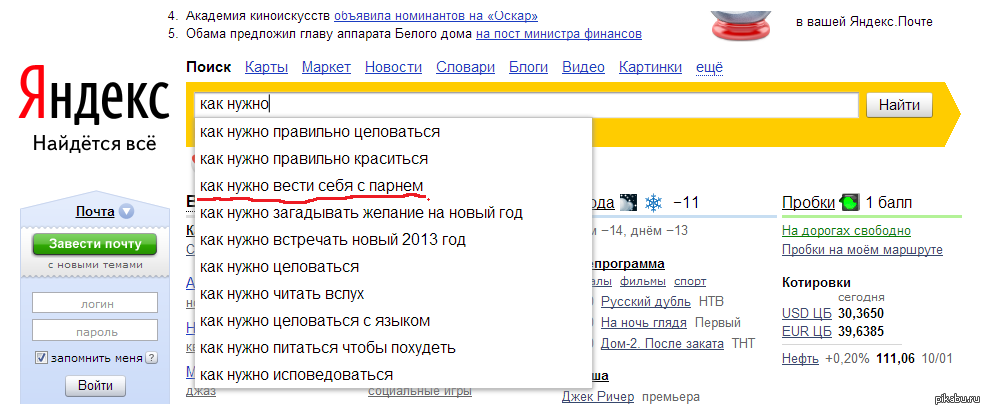Select suggestion как нужно вести себя с парнем
The image size is (985, 410).
[311, 186]
